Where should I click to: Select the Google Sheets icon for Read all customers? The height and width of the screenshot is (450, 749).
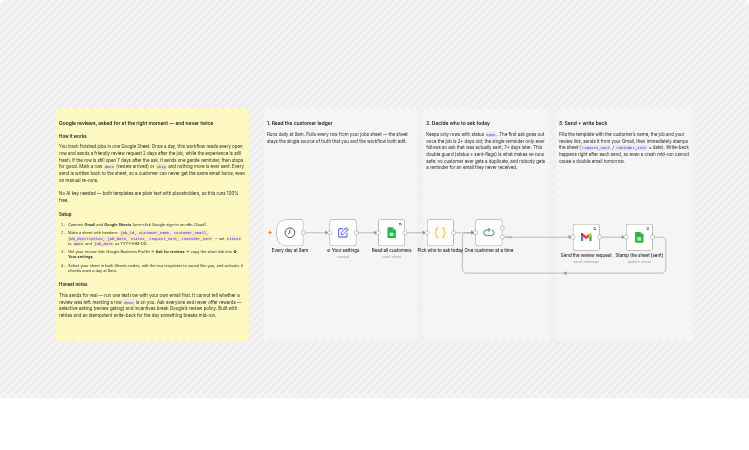pos(392,233)
